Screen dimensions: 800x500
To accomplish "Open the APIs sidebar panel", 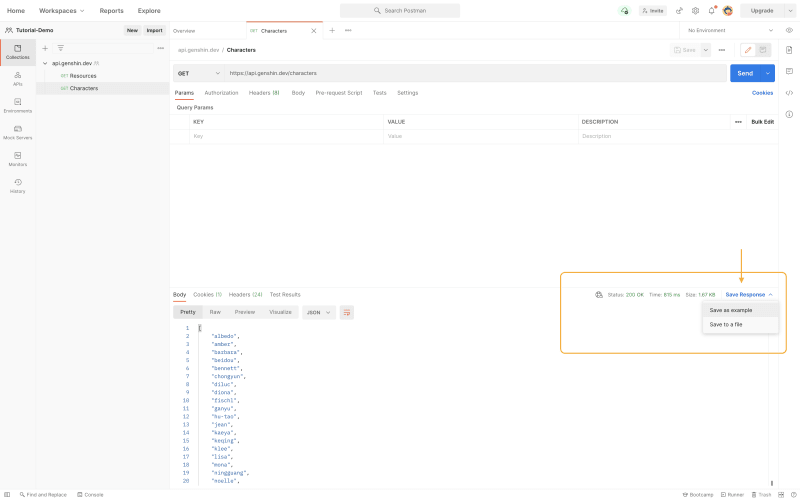I will coord(17,79).
